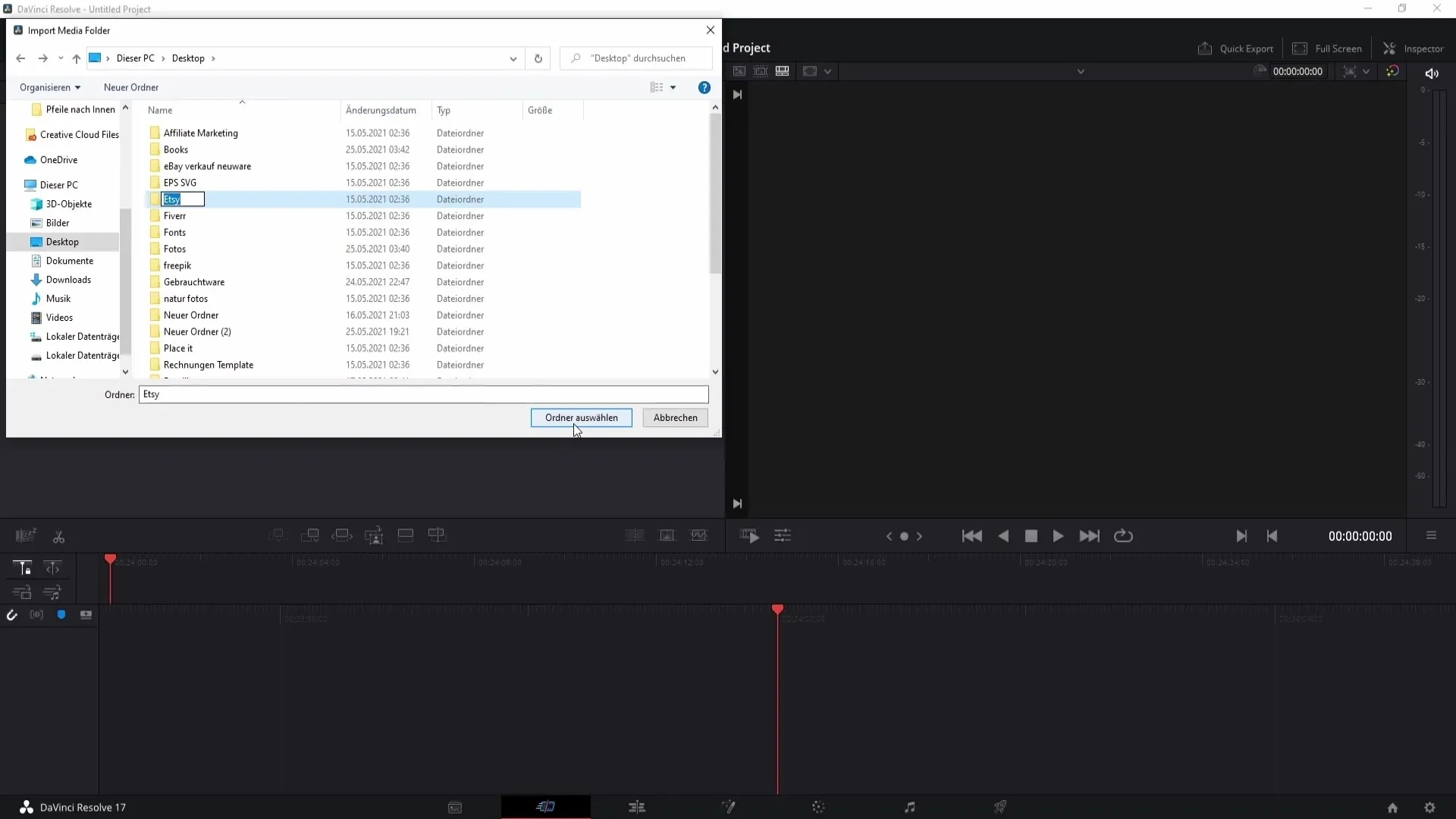Open Creative Cloud Files in navigation pane
Image resolution: width=1456 pixels, height=819 pixels.
click(x=79, y=135)
